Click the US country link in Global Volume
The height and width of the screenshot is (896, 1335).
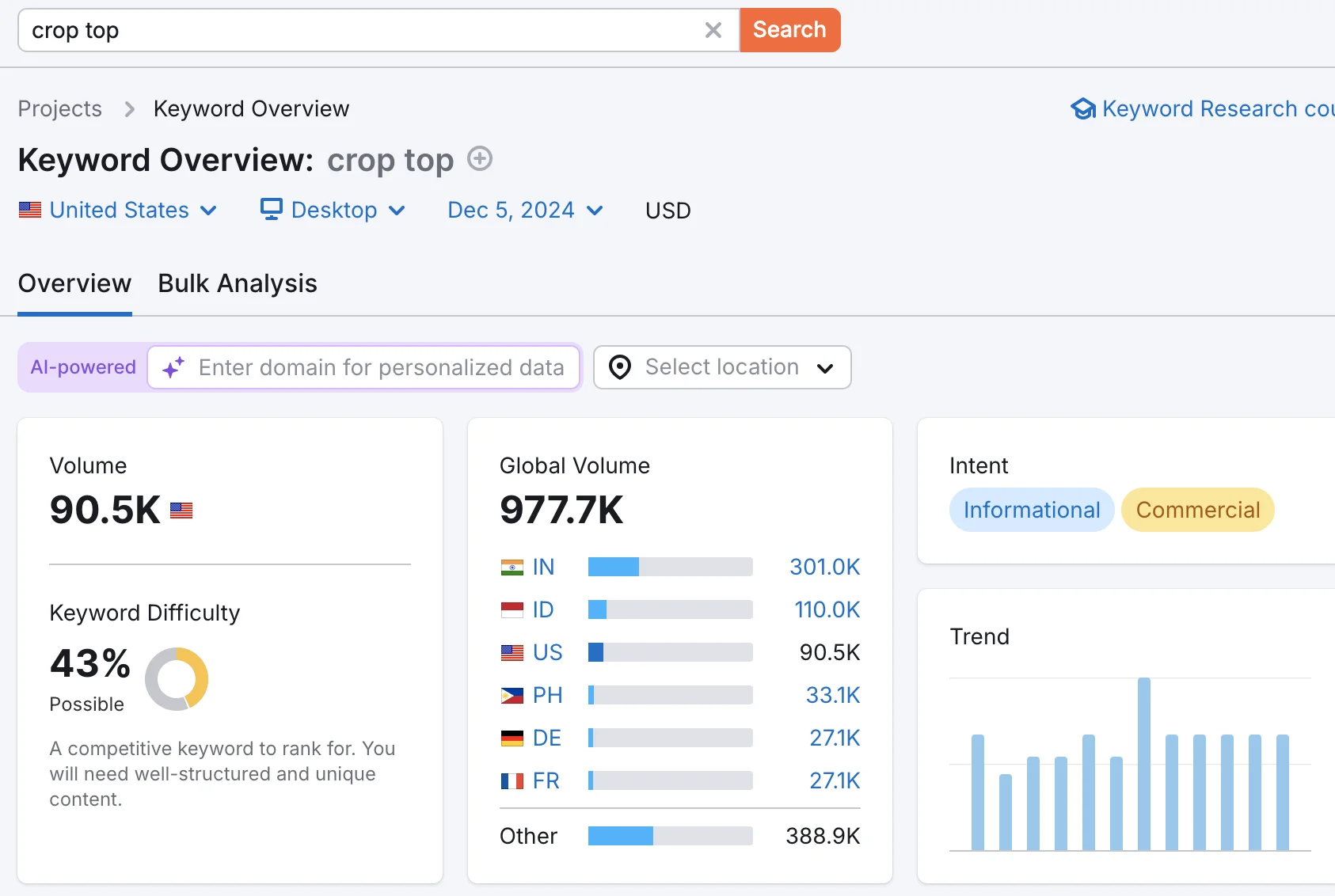547,652
